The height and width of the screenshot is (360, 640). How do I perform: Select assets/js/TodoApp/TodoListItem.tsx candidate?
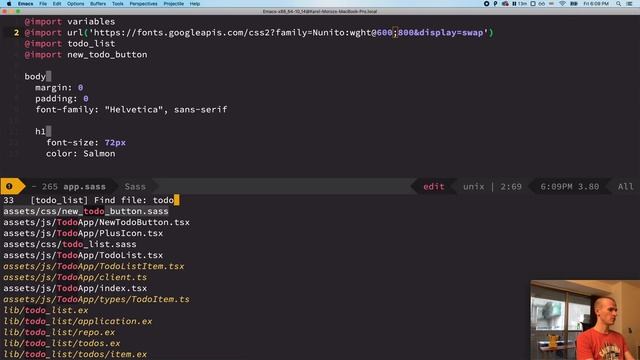[94, 266]
